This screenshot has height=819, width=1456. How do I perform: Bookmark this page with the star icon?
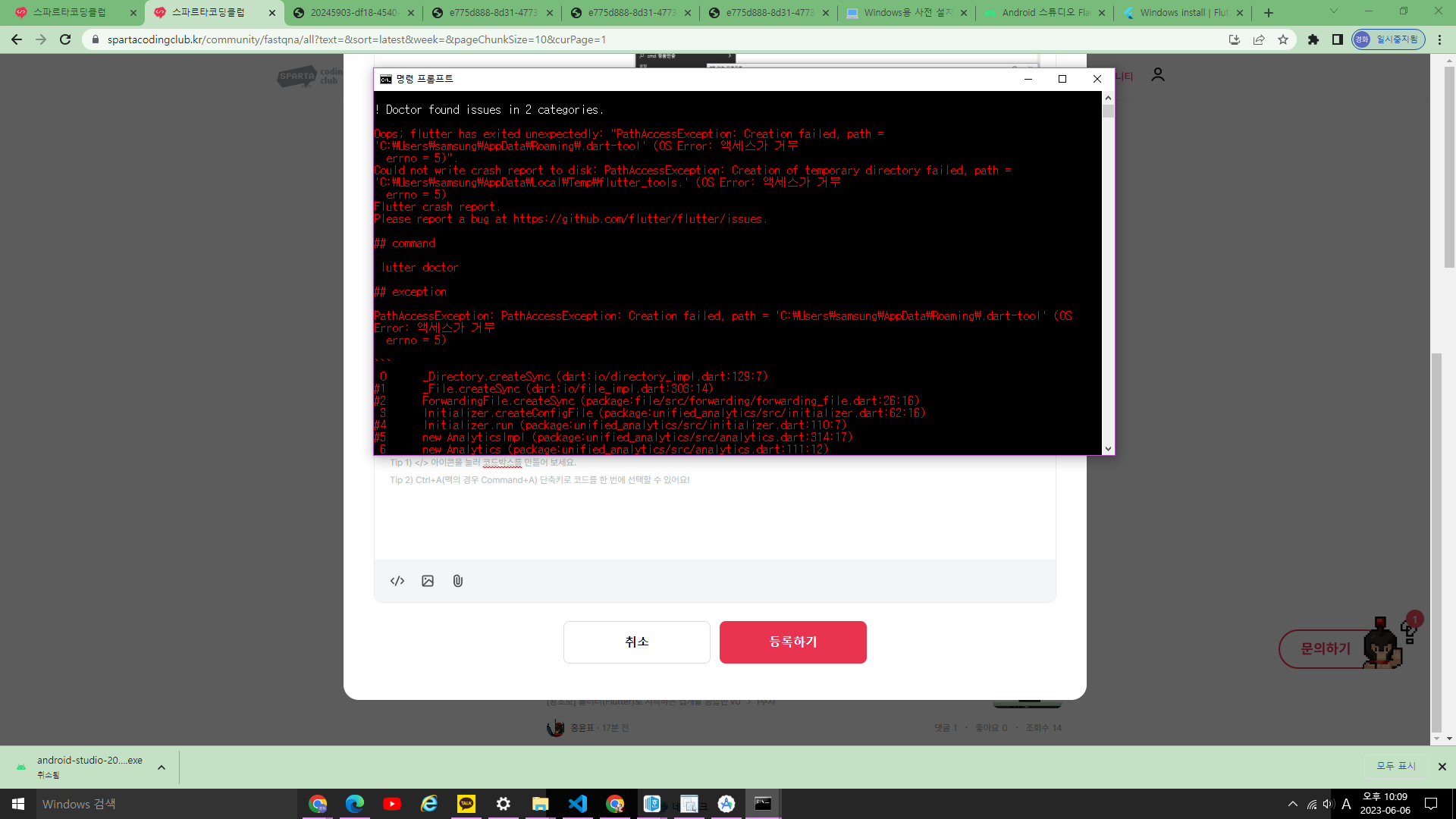pyautogui.click(x=1283, y=39)
